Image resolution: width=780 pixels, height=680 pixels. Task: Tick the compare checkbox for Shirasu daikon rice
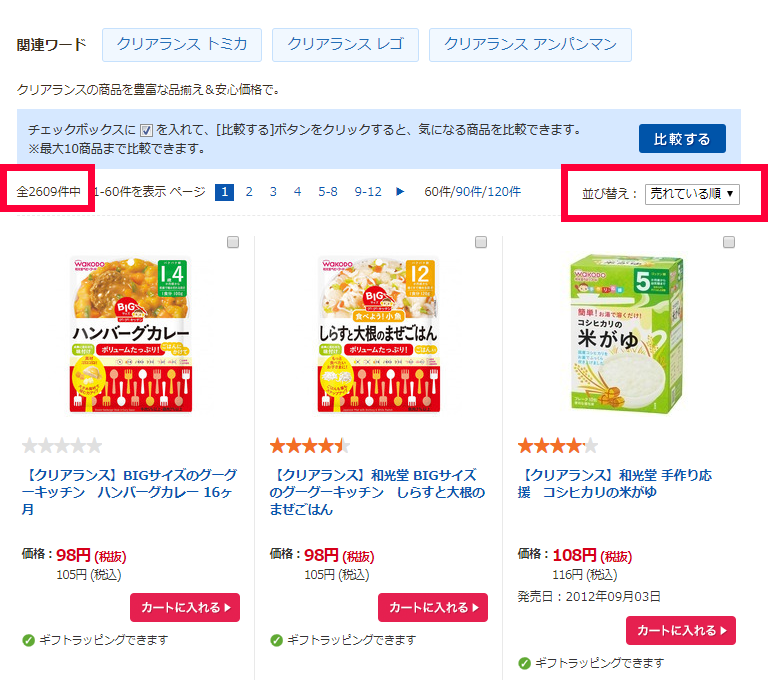click(481, 242)
